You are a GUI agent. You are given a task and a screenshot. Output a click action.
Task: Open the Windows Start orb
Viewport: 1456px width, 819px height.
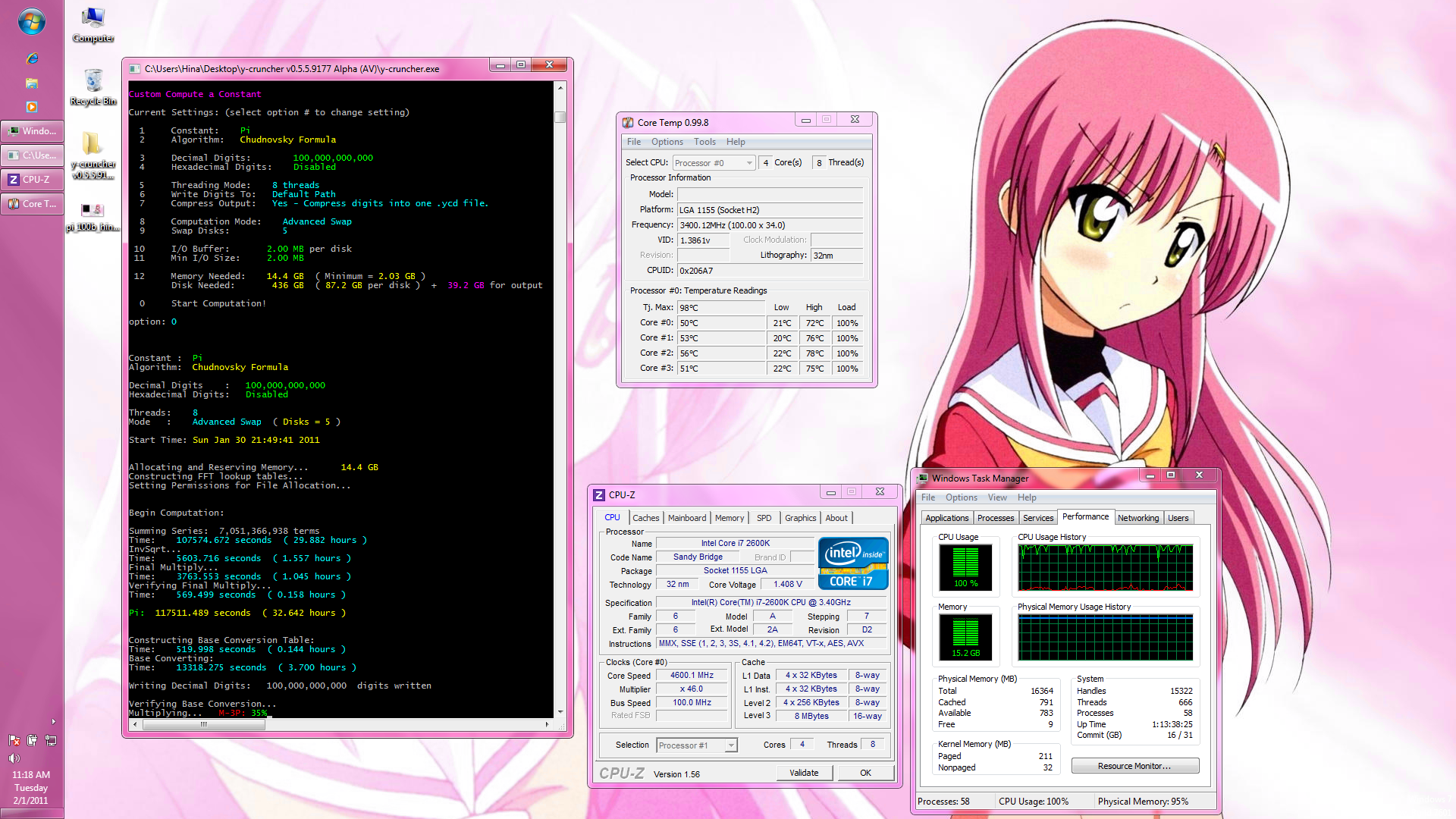[x=31, y=22]
